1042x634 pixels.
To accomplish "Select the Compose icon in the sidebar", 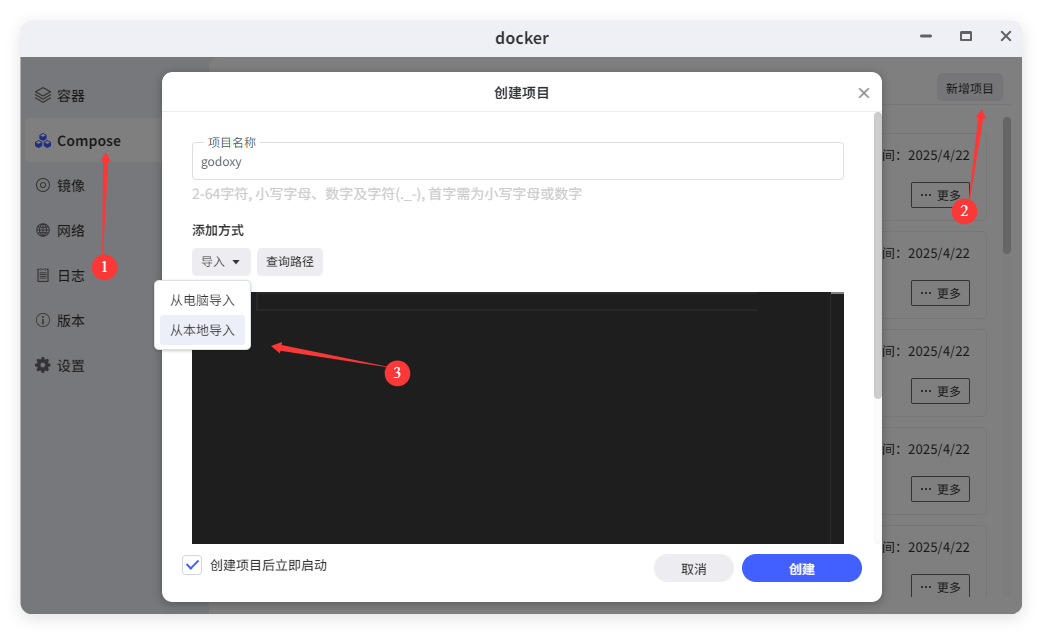I will 42,140.
